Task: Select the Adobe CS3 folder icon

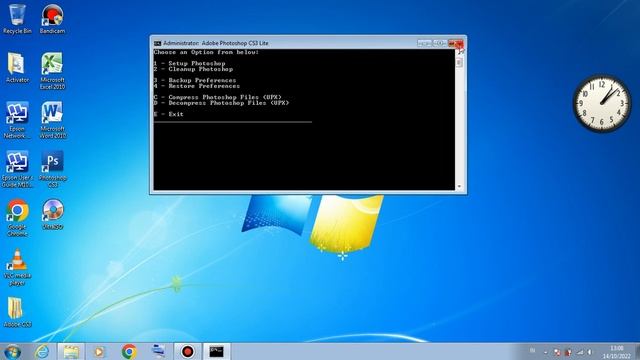Action: (x=17, y=313)
